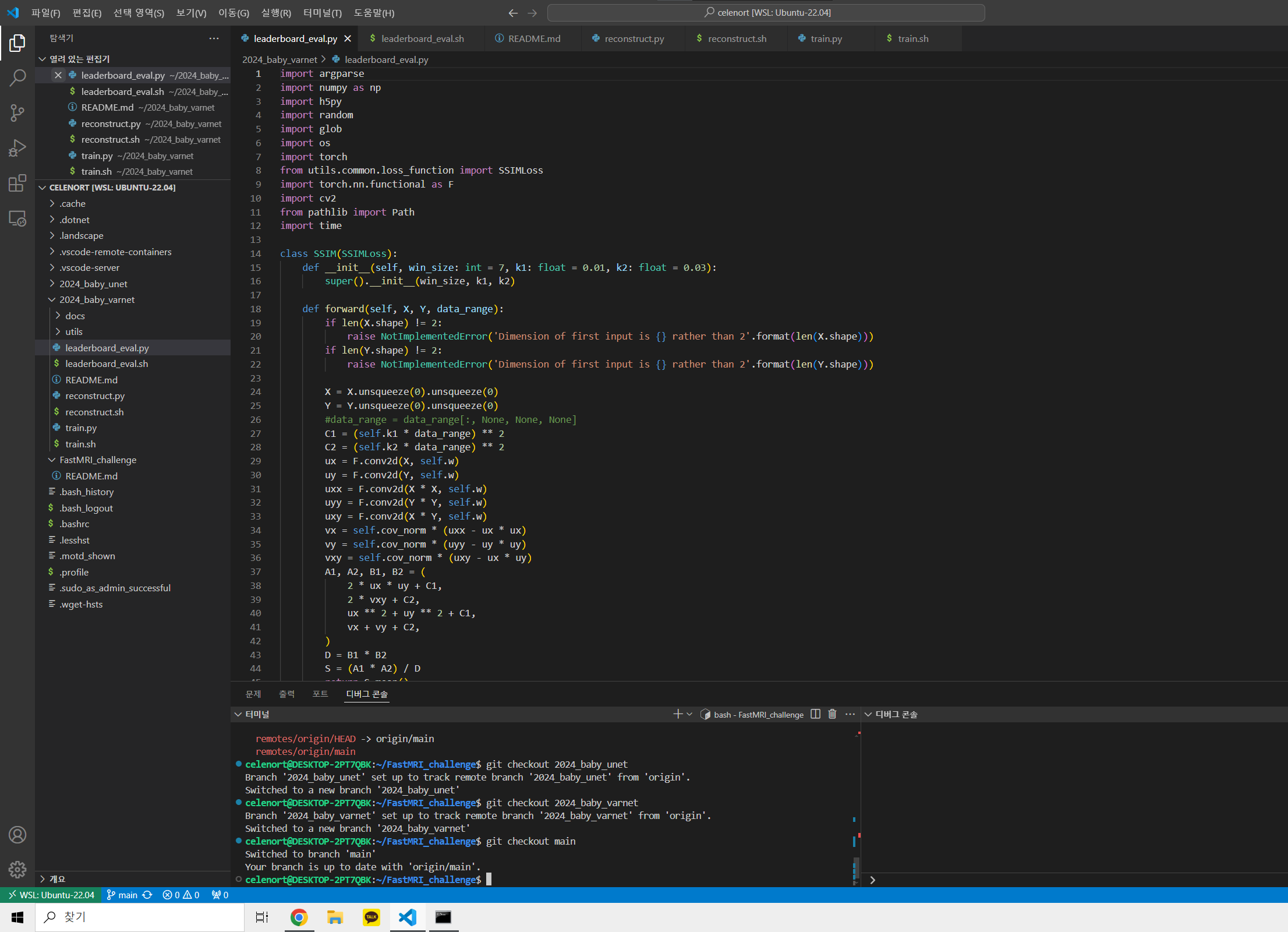Open the Extensions view icon
Viewport: 1288px width, 932px height.
(17, 183)
